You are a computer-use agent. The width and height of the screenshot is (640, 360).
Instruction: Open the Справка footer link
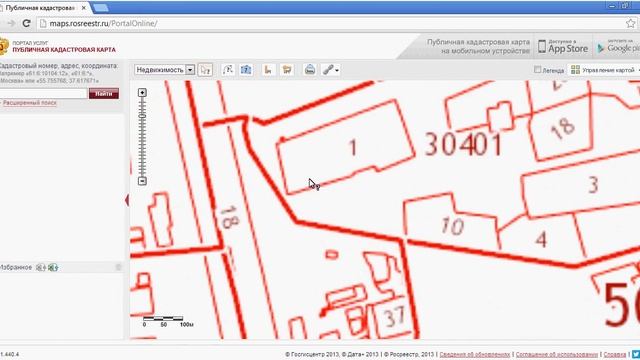tap(614, 354)
